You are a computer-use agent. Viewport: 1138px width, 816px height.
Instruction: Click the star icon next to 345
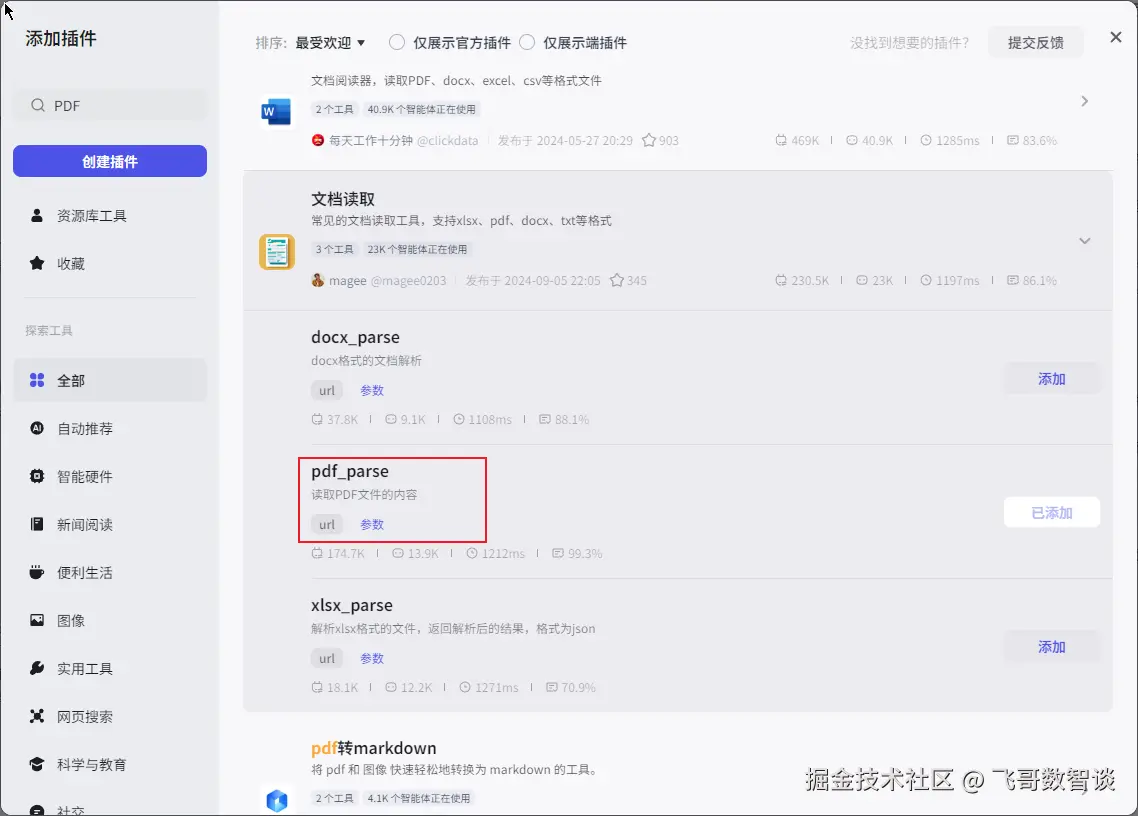(617, 280)
